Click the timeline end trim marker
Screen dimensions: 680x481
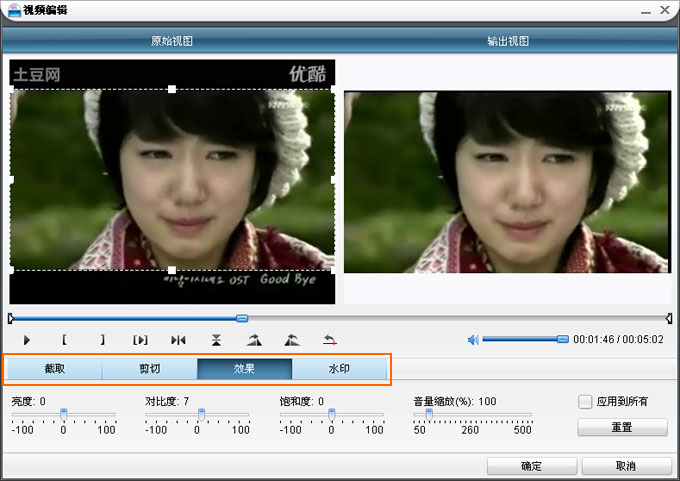pyautogui.click(x=669, y=319)
